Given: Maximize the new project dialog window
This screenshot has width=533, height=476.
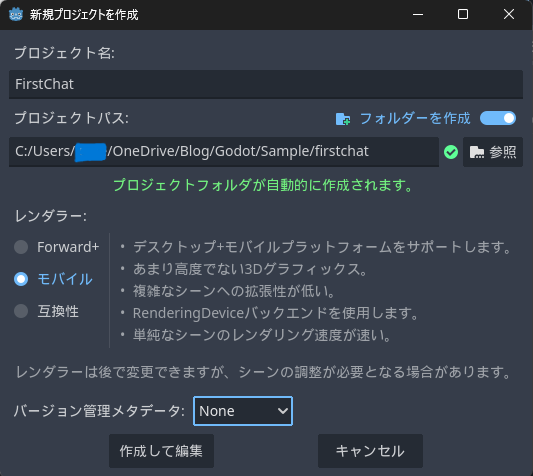Looking at the screenshot, I should 463,14.
